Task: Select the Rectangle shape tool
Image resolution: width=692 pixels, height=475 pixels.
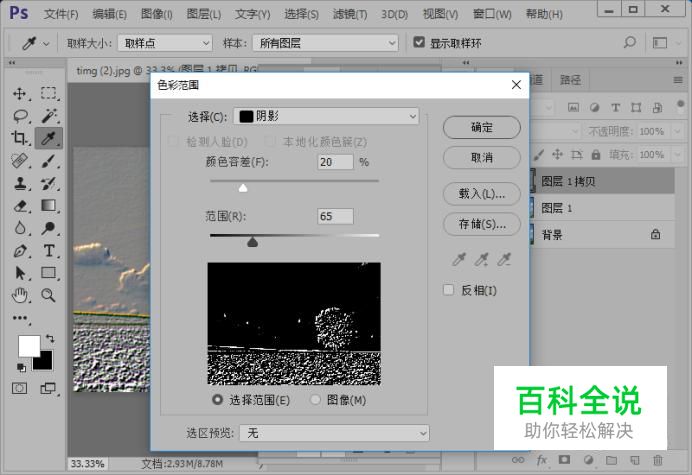Action: coord(49,273)
